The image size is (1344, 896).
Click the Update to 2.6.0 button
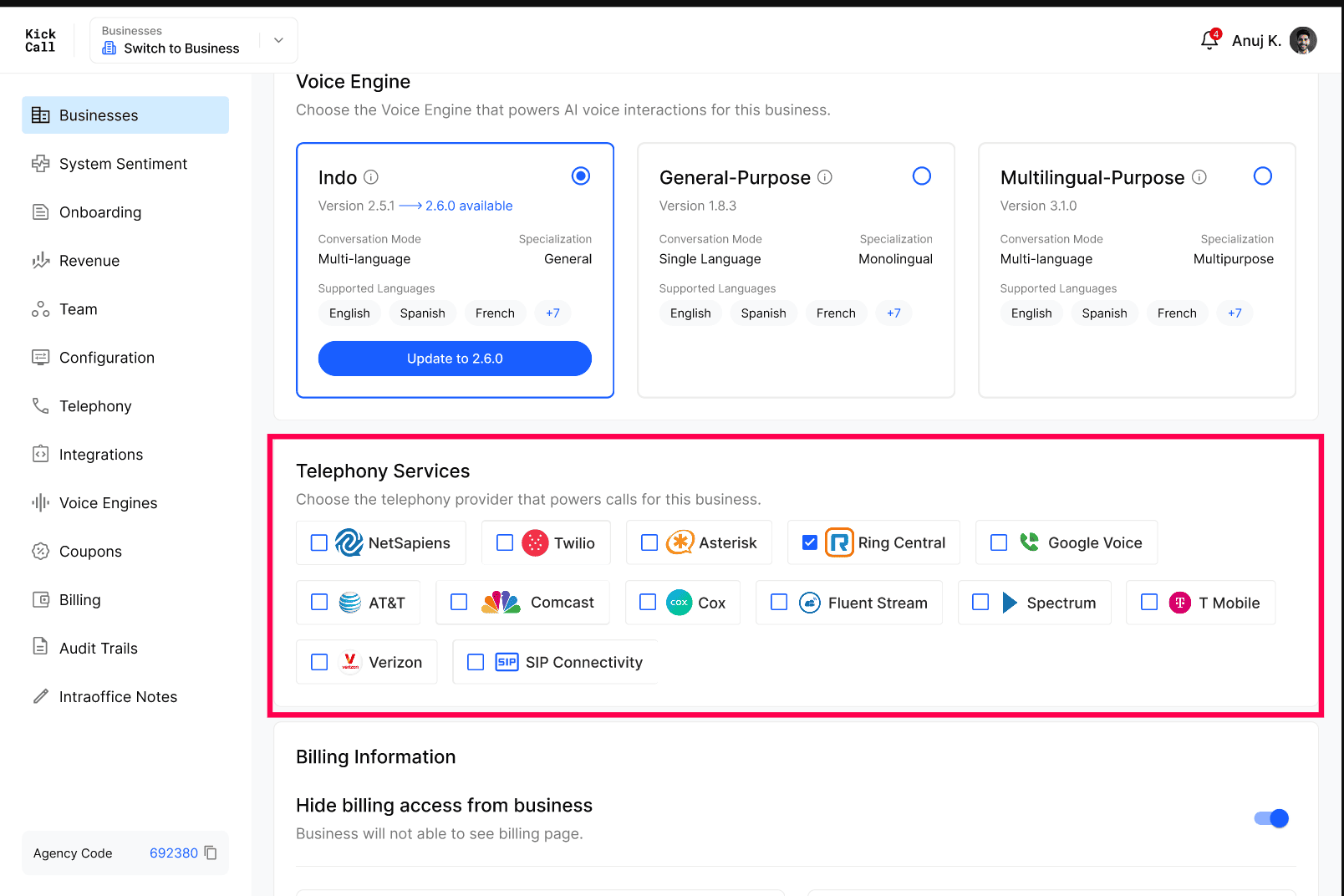tap(455, 359)
